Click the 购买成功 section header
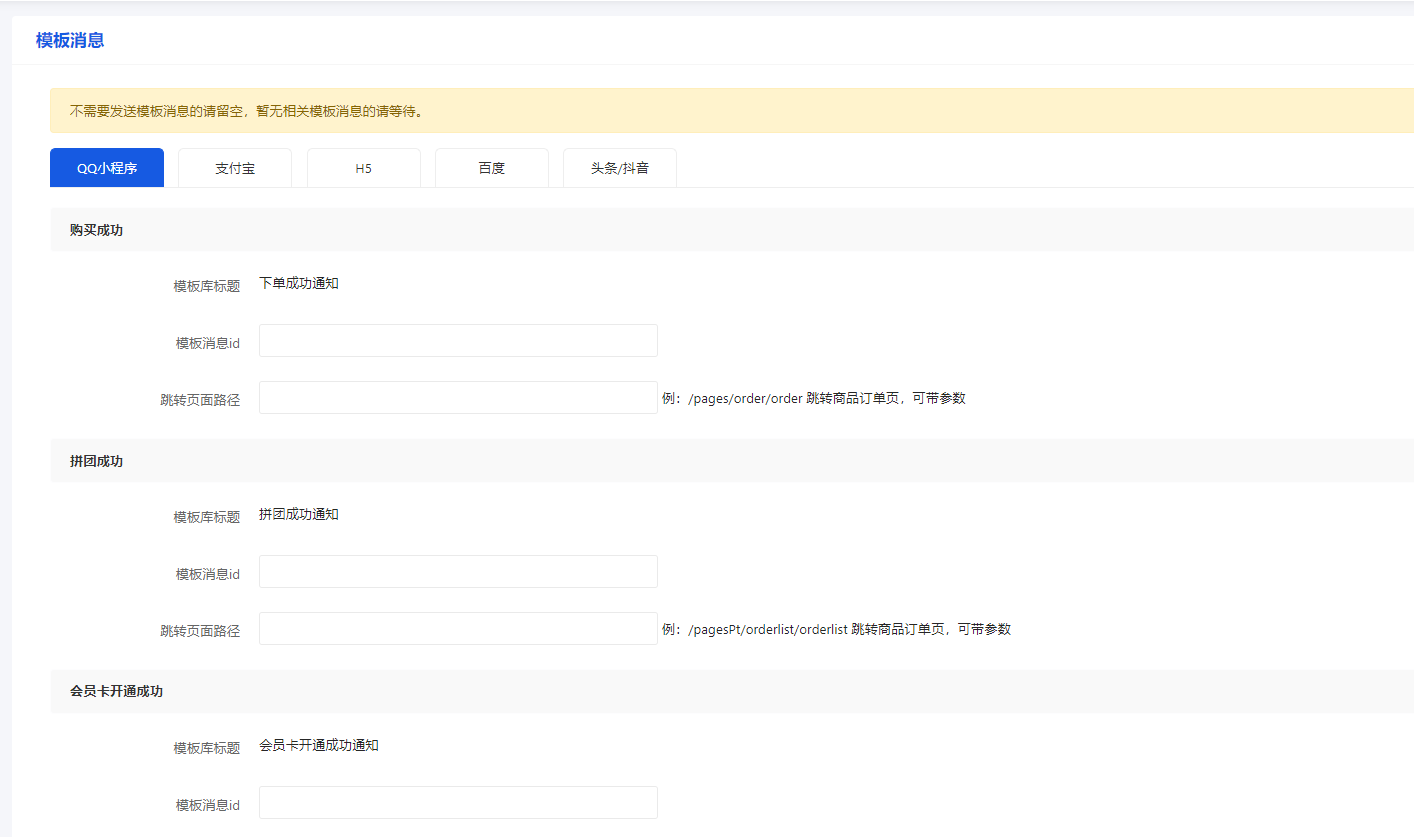Image resolution: width=1414 pixels, height=837 pixels. (97, 230)
